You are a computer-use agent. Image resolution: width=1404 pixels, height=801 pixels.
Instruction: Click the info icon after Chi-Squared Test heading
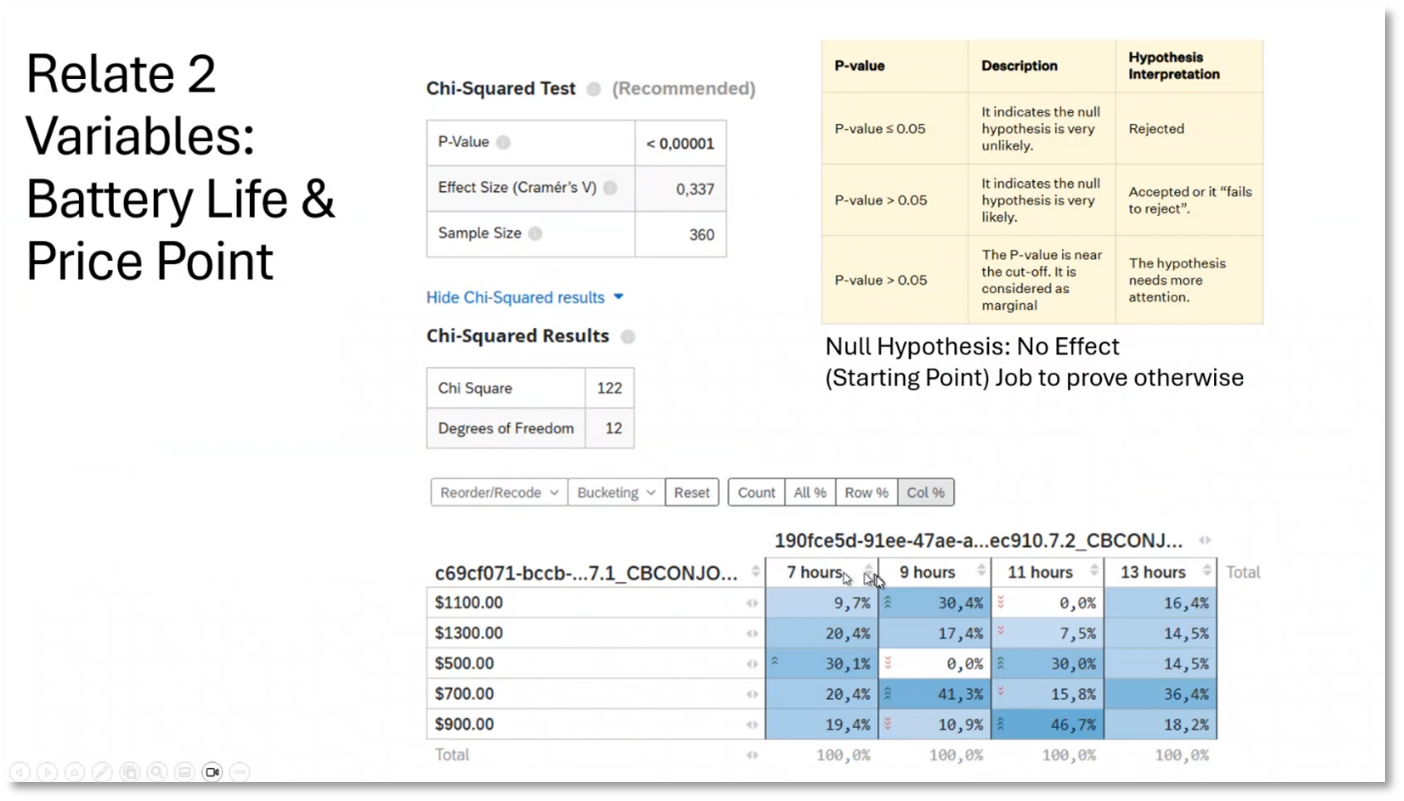click(x=593, y=89)
